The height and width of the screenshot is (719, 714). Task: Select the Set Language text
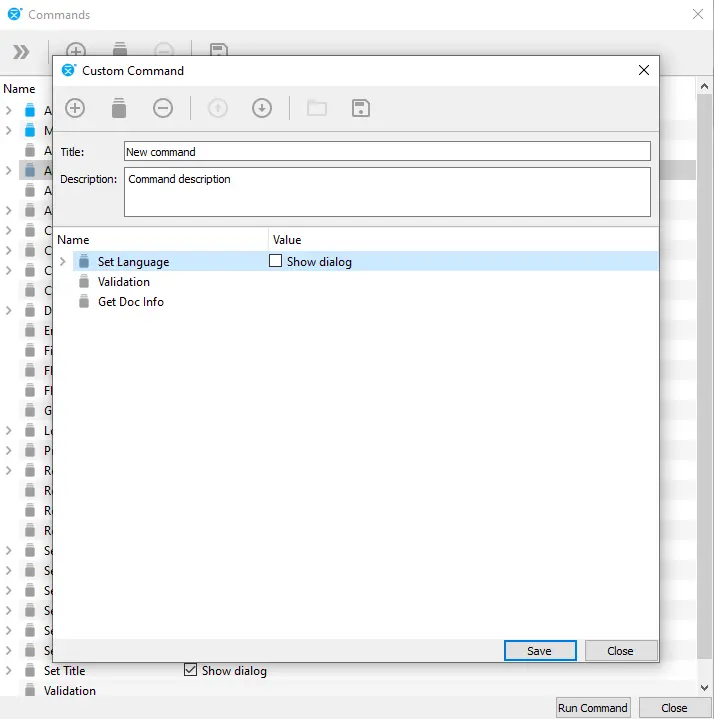click(x=133, y=262)
